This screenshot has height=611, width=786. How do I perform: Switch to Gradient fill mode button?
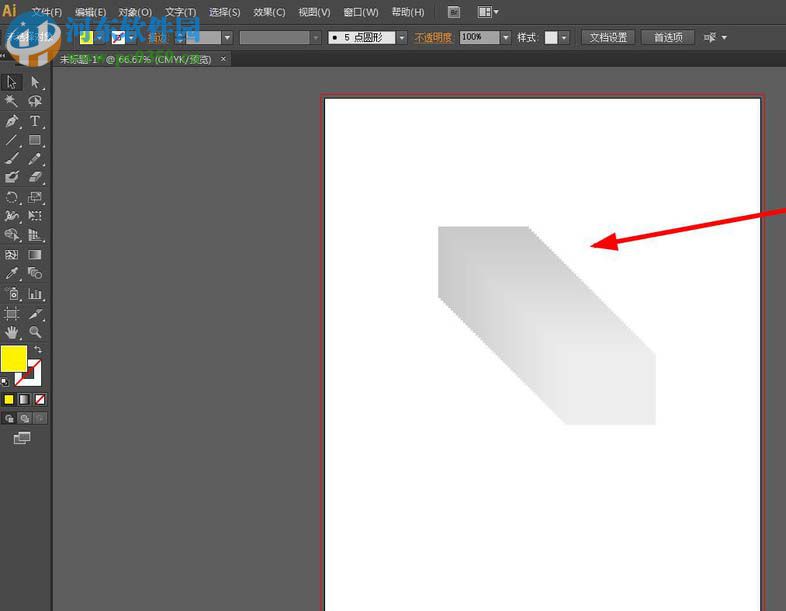(x=24, y=399)
